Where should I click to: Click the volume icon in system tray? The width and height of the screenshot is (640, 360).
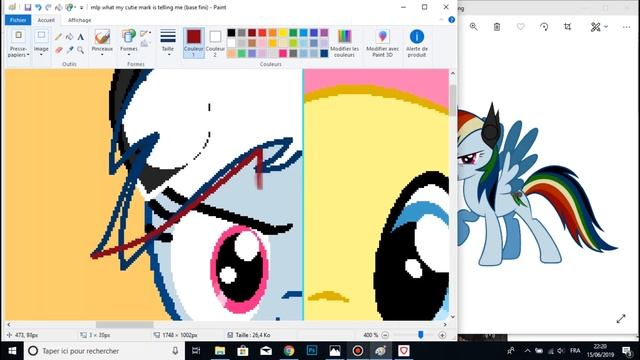click(x=561, y=351)
